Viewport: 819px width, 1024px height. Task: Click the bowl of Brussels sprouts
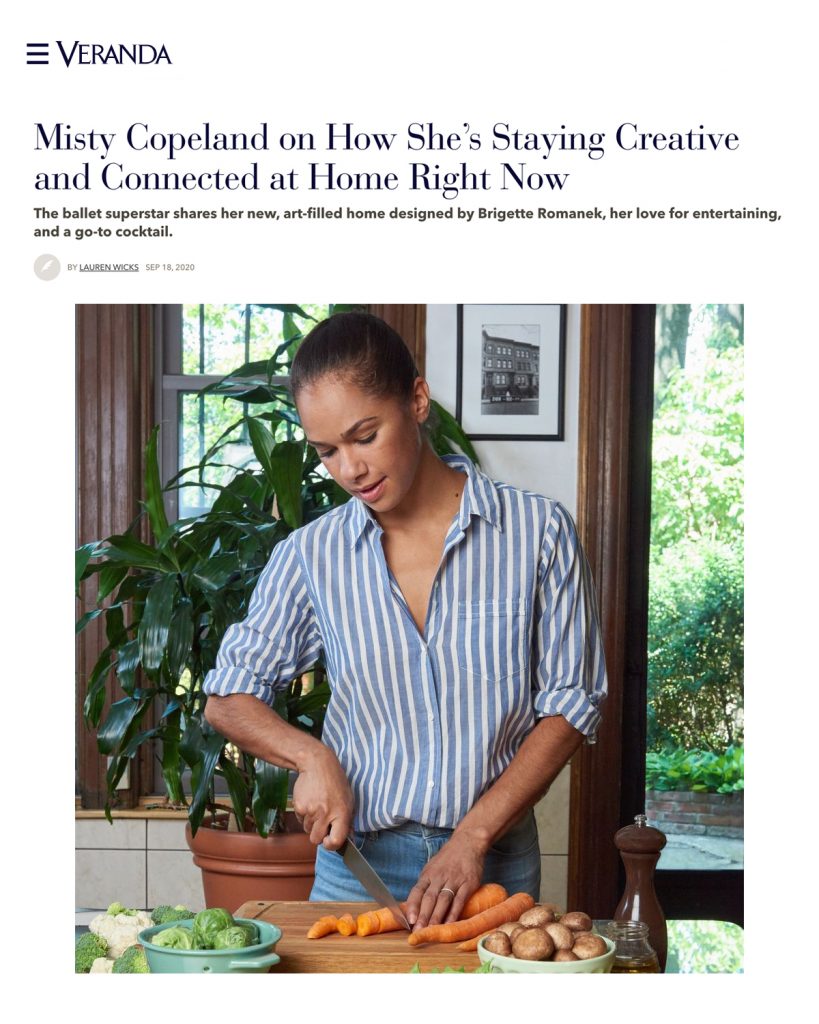(209, 944)
